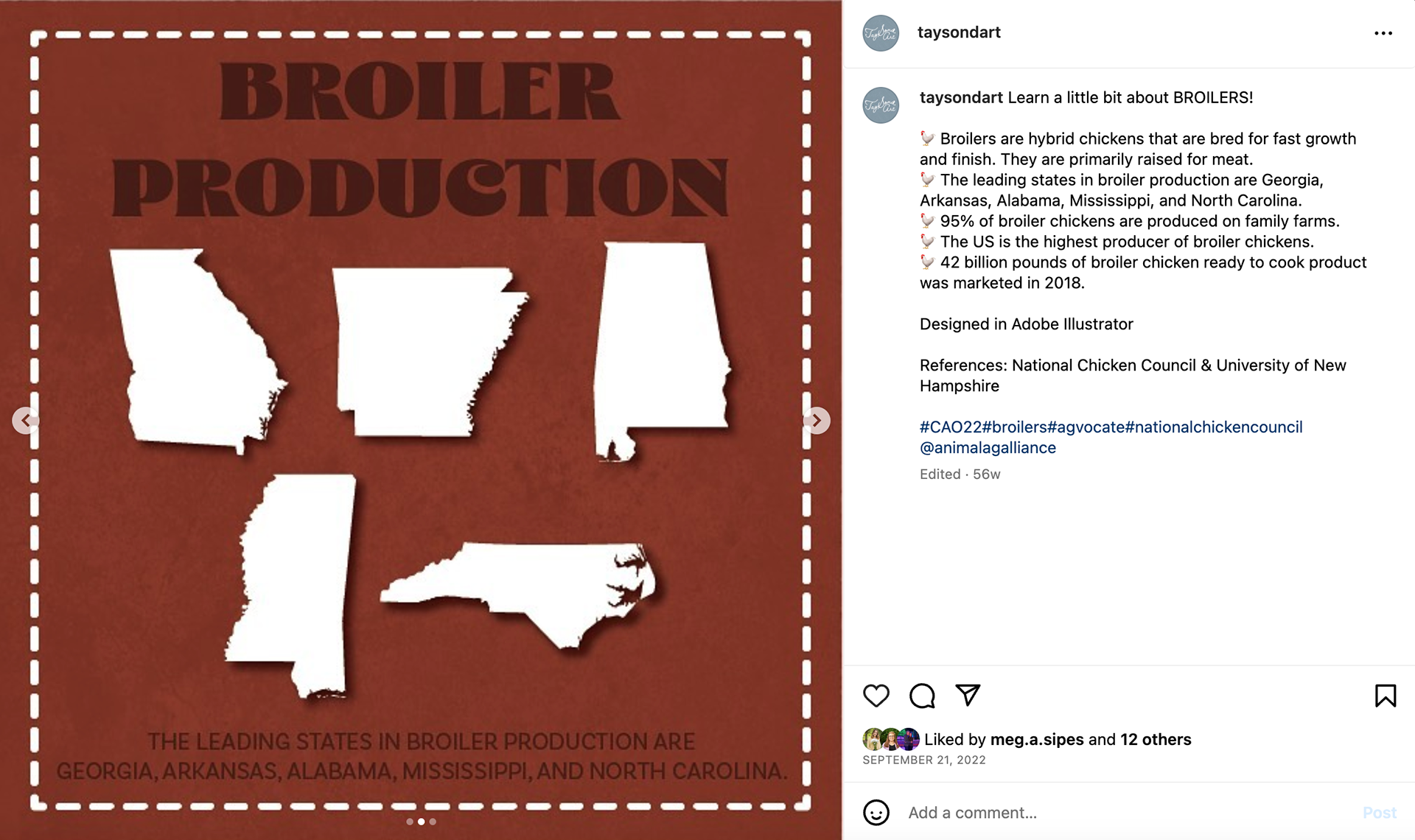Screen dimensions: 1415x840
Task: Open taysondart profile from header username
Action: click(959, 32)
